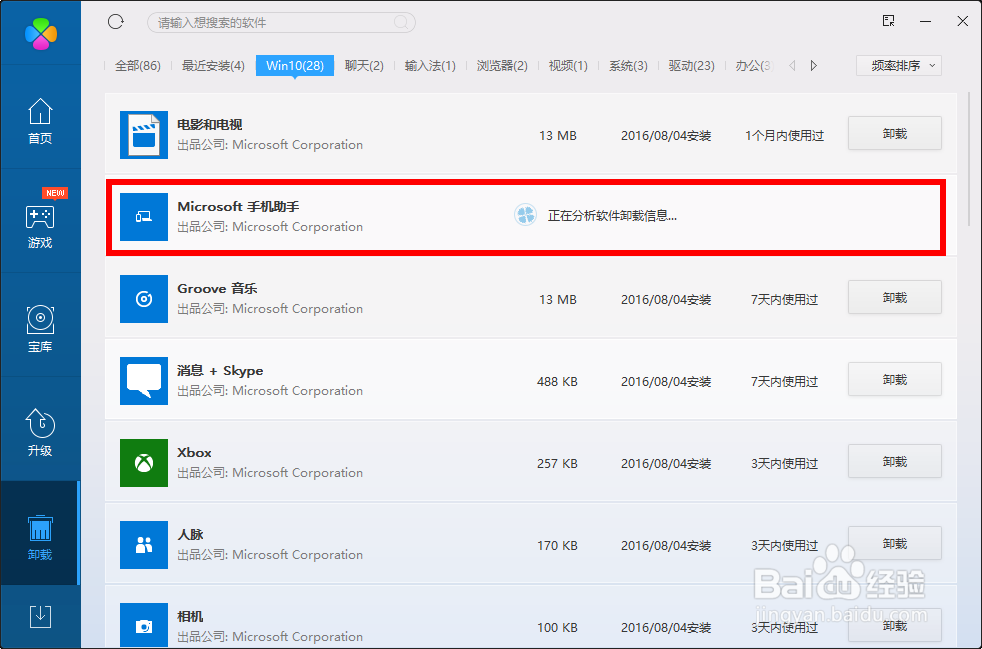982x649 pixels.
Task: Open the skin/feedback icon in title bar
Action: point(889,21)
